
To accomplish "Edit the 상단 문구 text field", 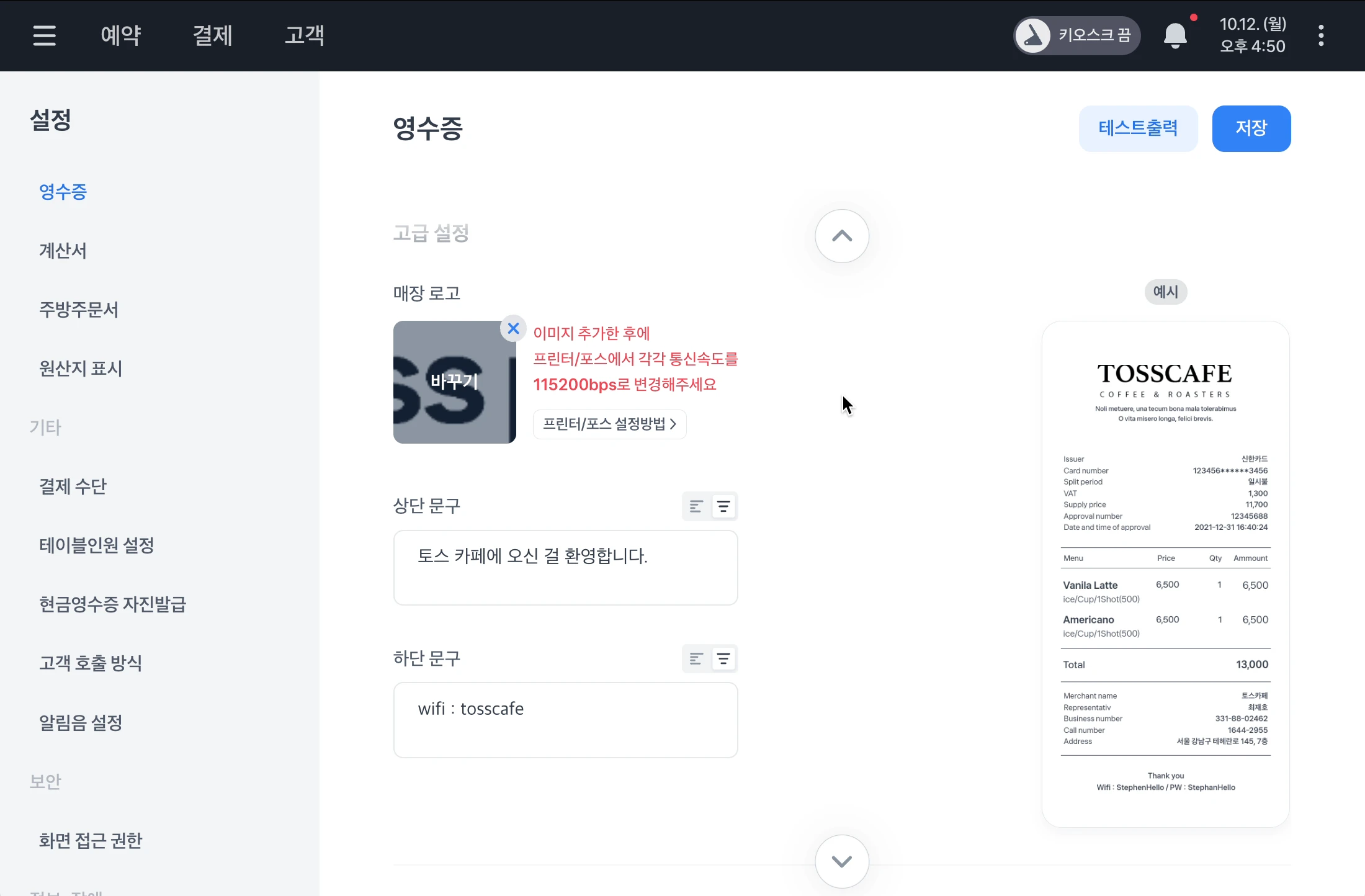I will coord(565,568).
